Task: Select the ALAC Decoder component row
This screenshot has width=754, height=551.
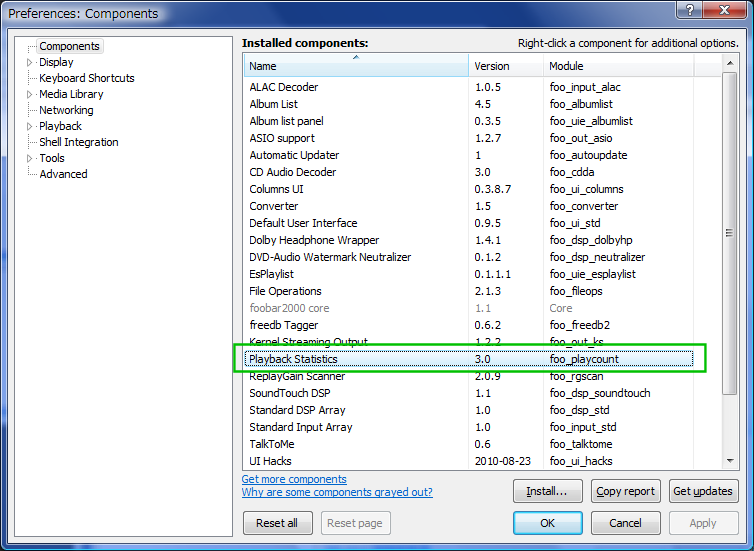Action: (469, 87)
